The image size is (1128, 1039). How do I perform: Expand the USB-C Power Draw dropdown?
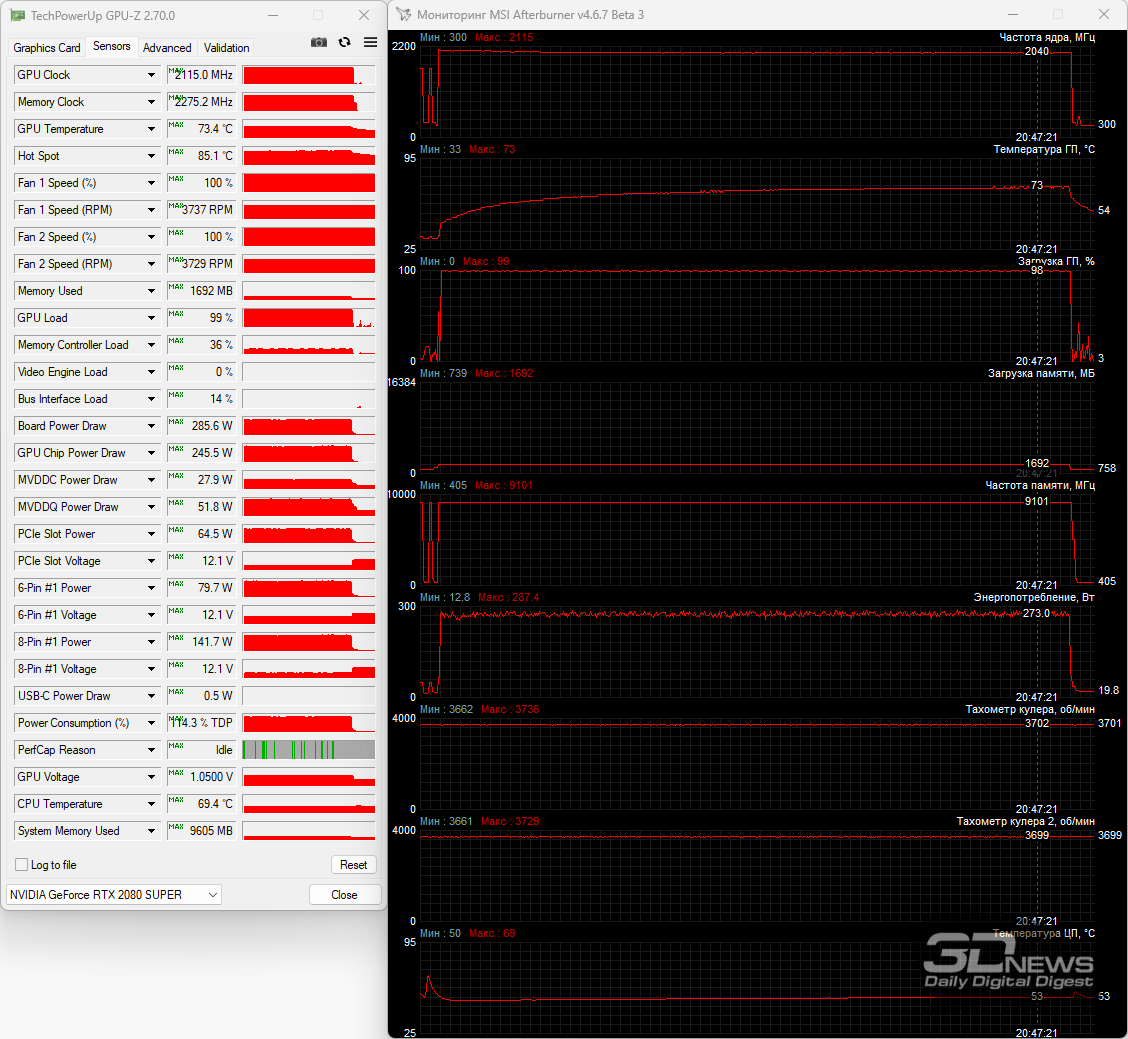click(x=151, y=696)
